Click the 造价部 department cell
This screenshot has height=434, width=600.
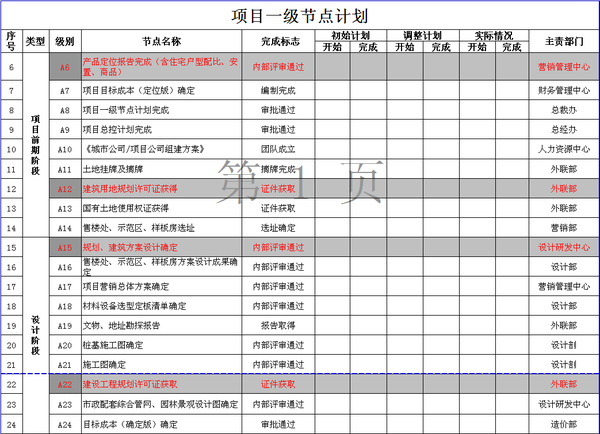pos(564,424)
